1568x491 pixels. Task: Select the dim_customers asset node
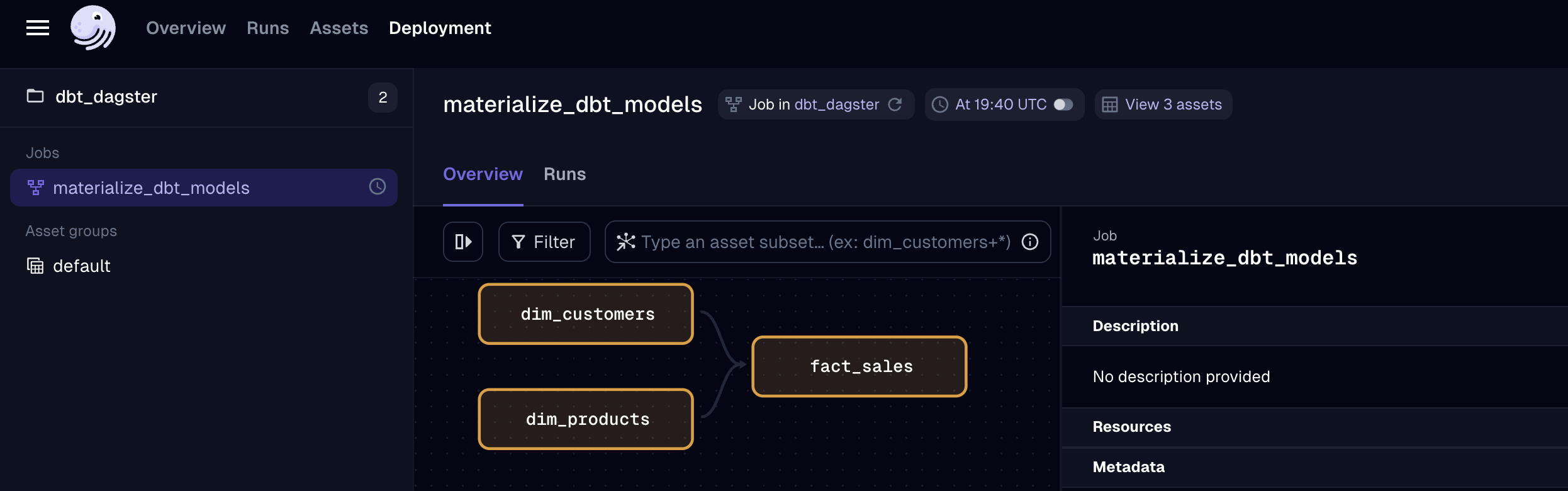[586, 314]
